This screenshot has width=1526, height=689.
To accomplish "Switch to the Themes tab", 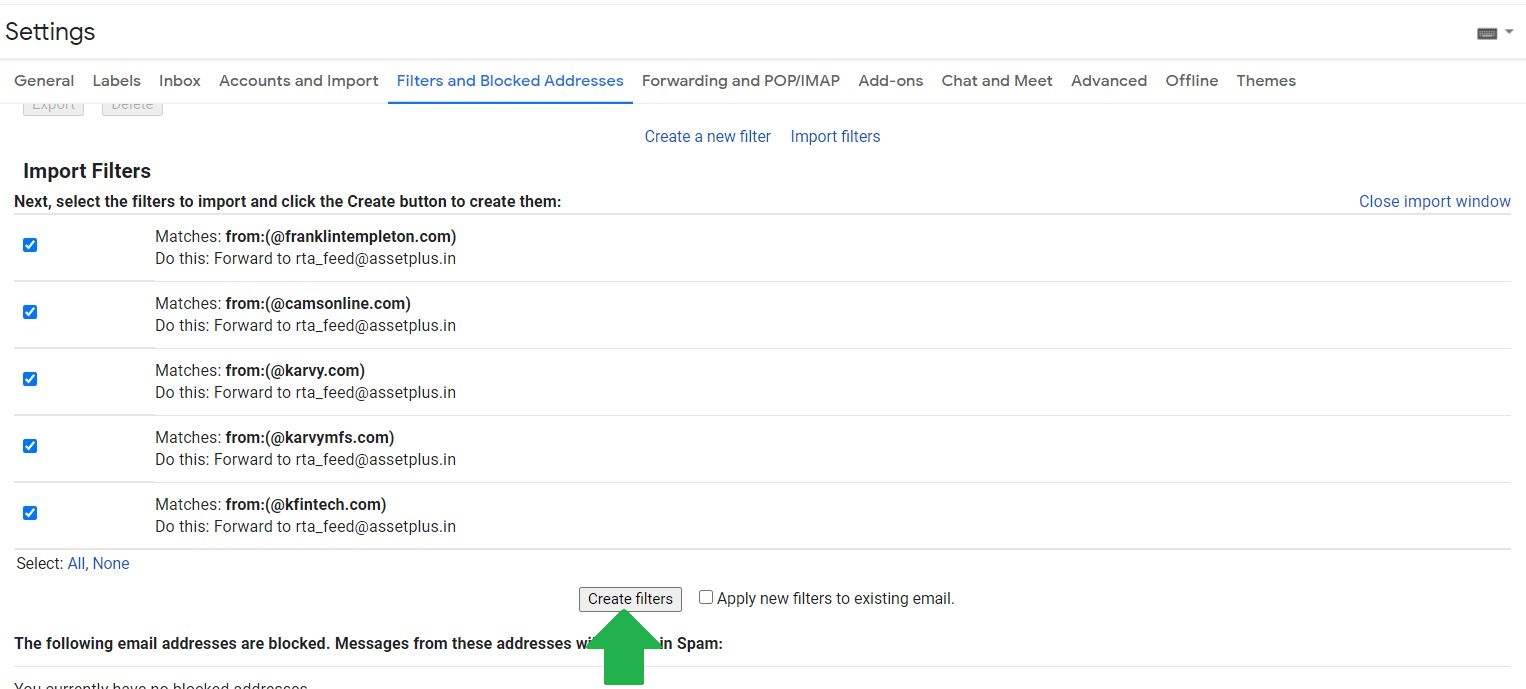I will (x=1266, y=81).
